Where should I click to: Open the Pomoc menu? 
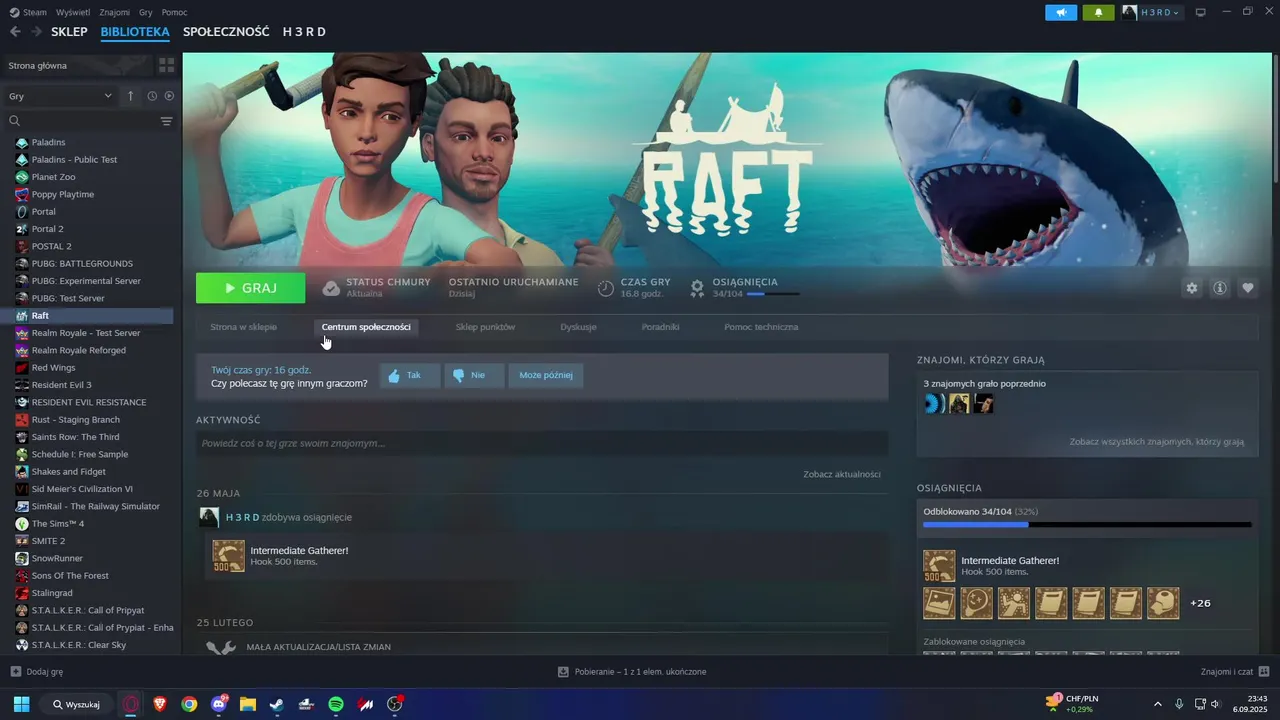point(174,12)
